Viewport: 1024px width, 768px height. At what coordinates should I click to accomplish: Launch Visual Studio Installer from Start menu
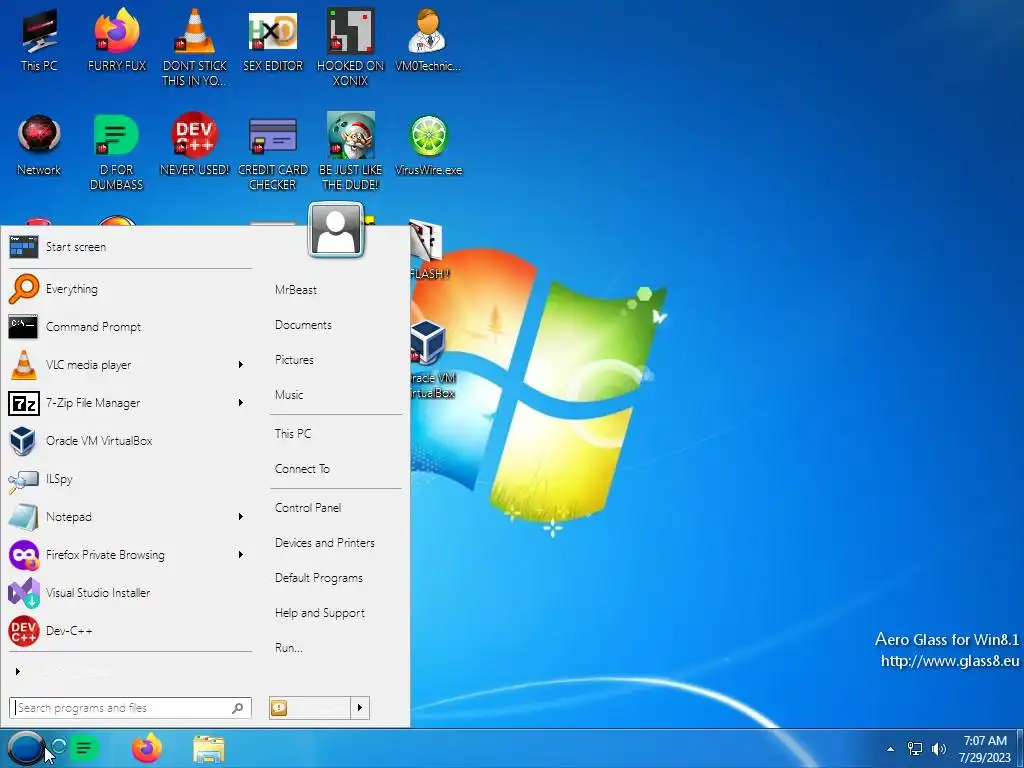[x=130, y=592]
